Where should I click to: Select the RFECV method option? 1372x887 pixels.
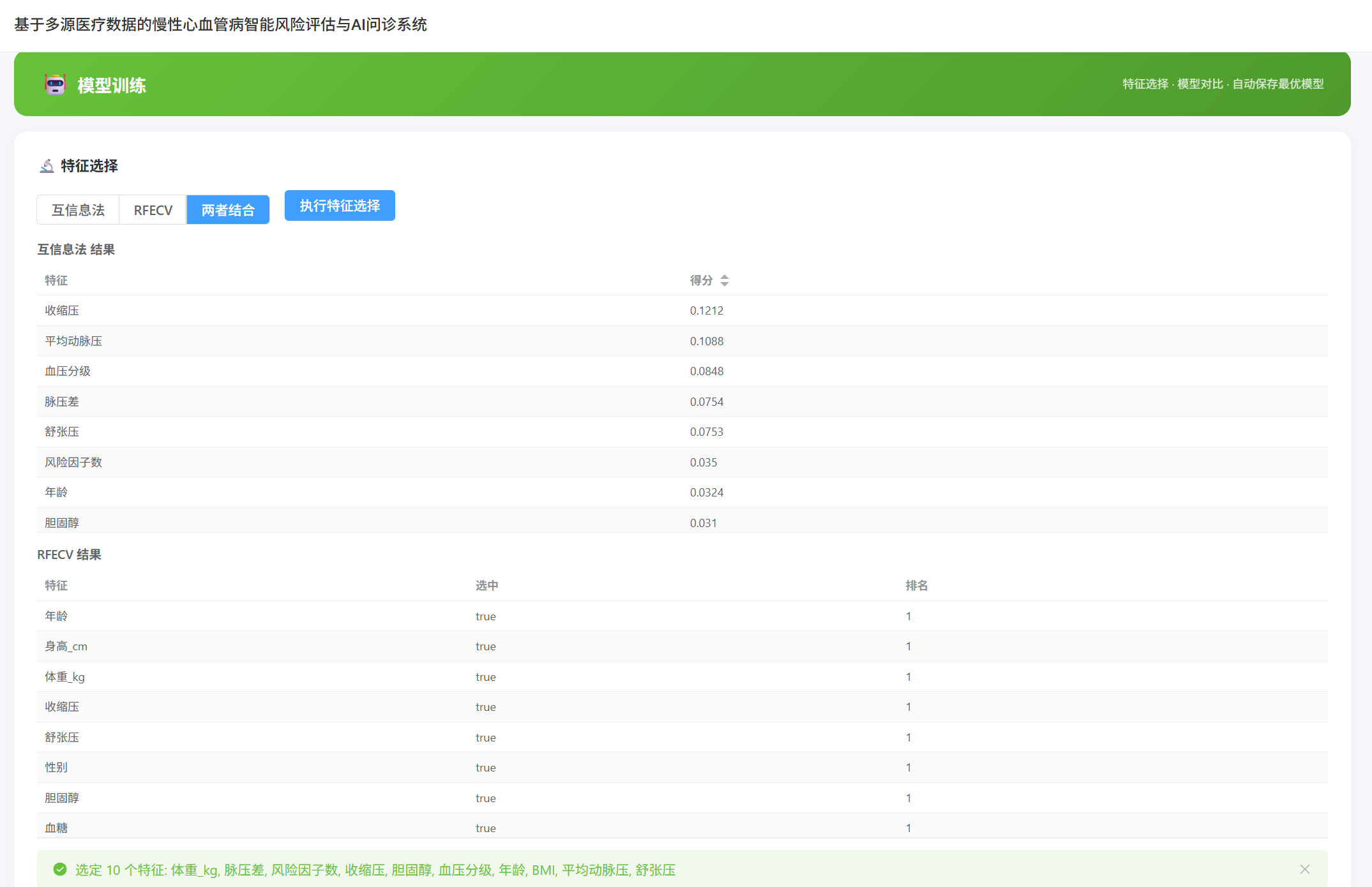pos(153,210)
